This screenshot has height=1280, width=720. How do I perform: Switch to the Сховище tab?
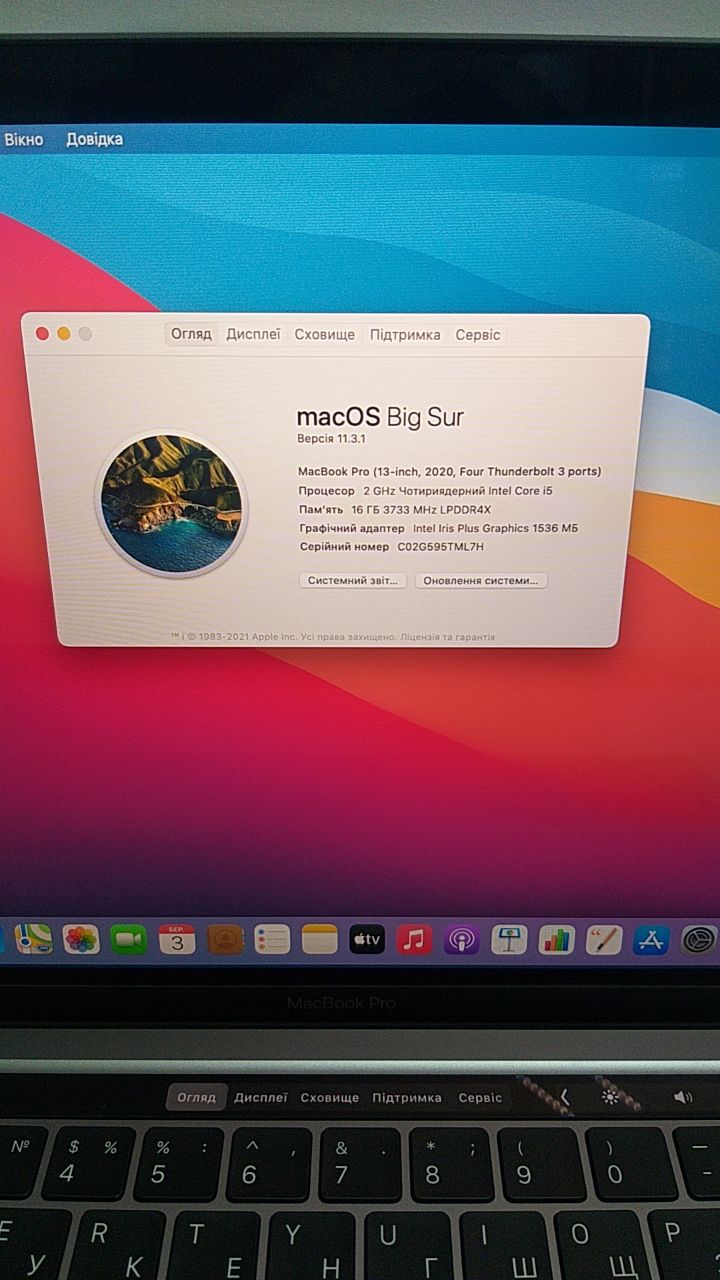tap(324, 335)
